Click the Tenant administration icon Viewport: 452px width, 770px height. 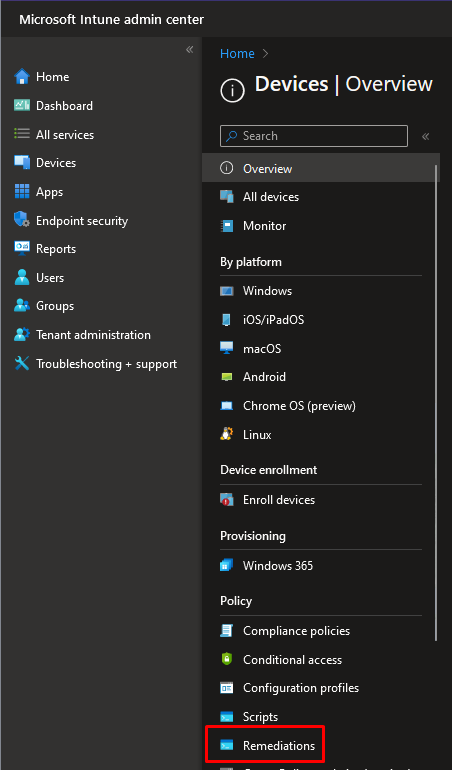coord(22,335)
